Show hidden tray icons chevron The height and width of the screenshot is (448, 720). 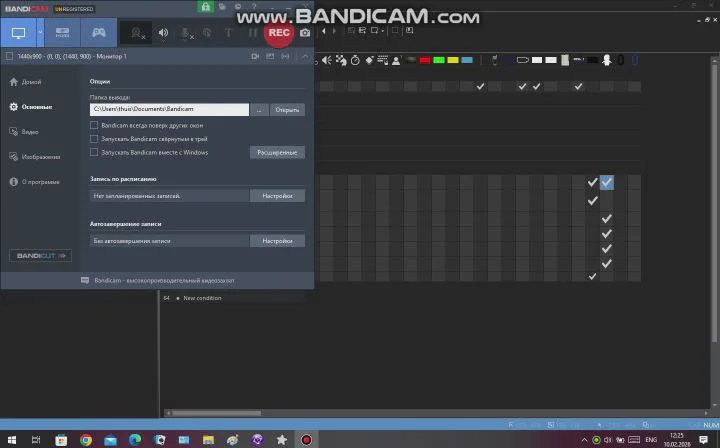click(584, 440)
